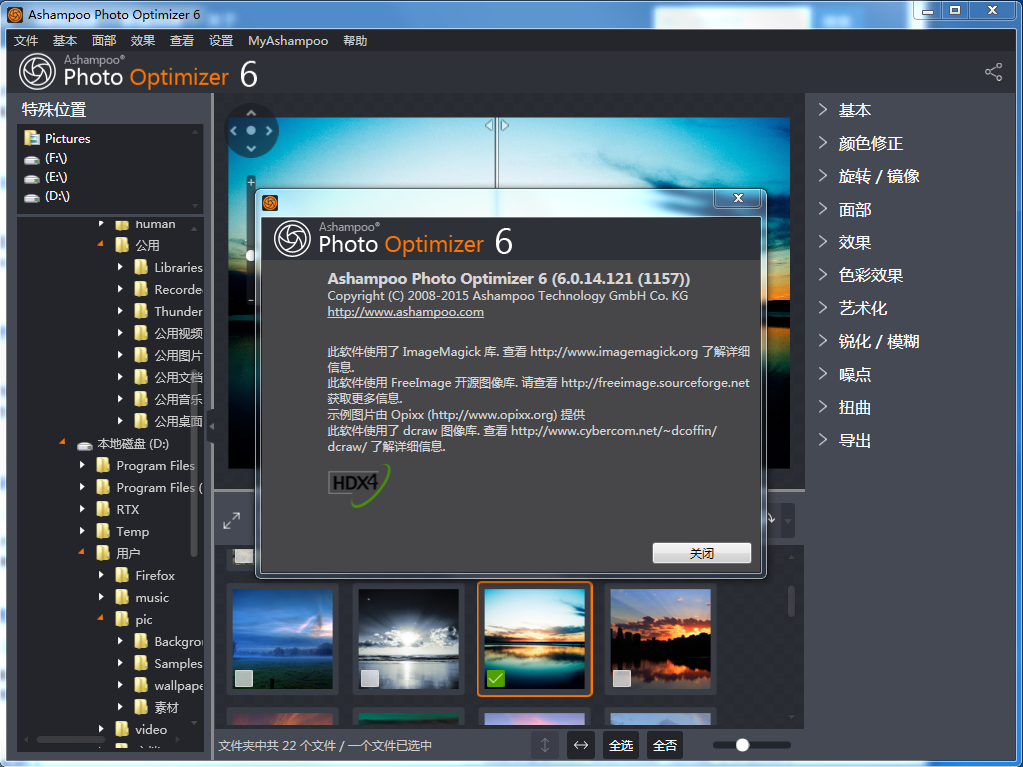Click the zoom-in plus icon on preview
The image size is (1023, 767).
point(251,183)
